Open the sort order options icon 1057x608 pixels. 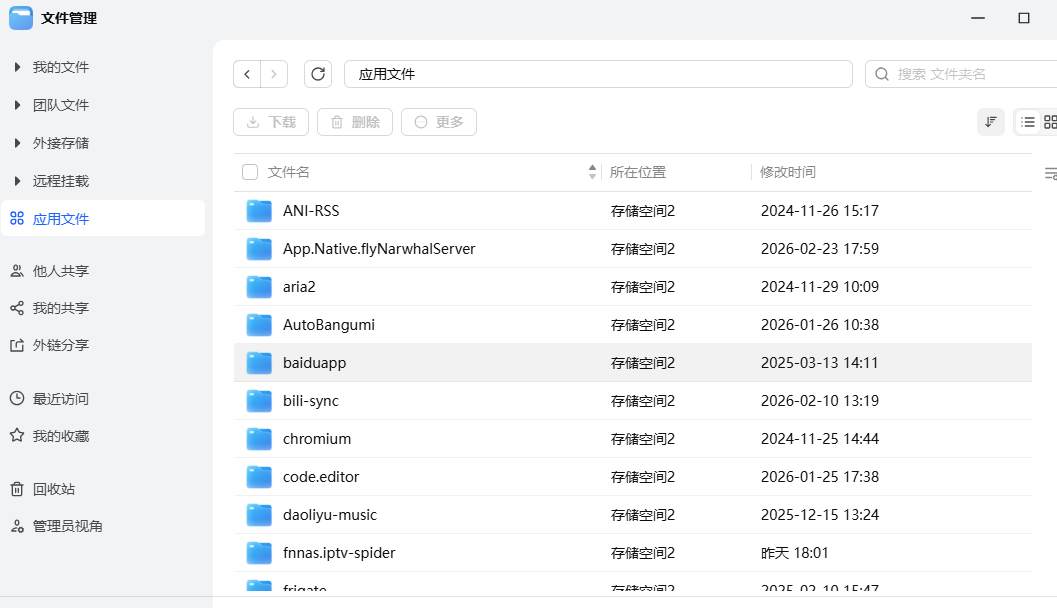[991, 122]
